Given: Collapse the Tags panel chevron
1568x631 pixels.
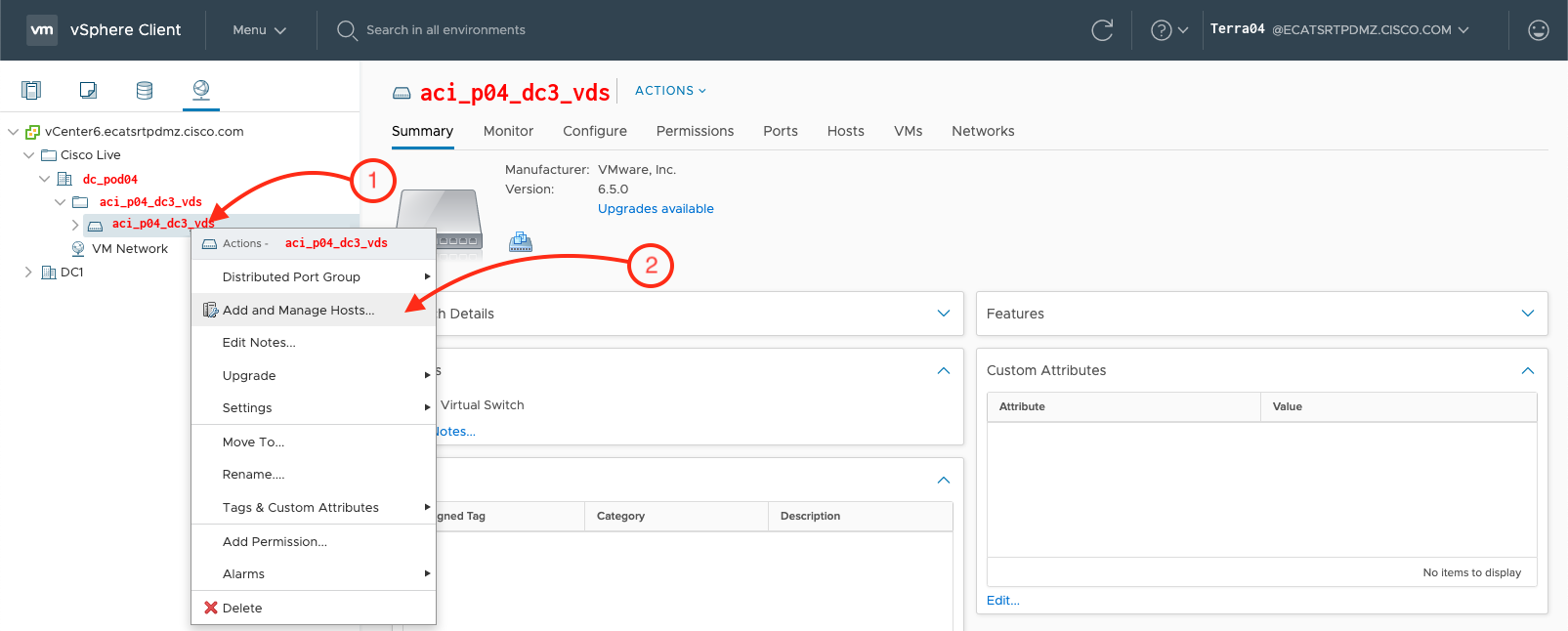Looking at the screenshot, I should 944,480.
